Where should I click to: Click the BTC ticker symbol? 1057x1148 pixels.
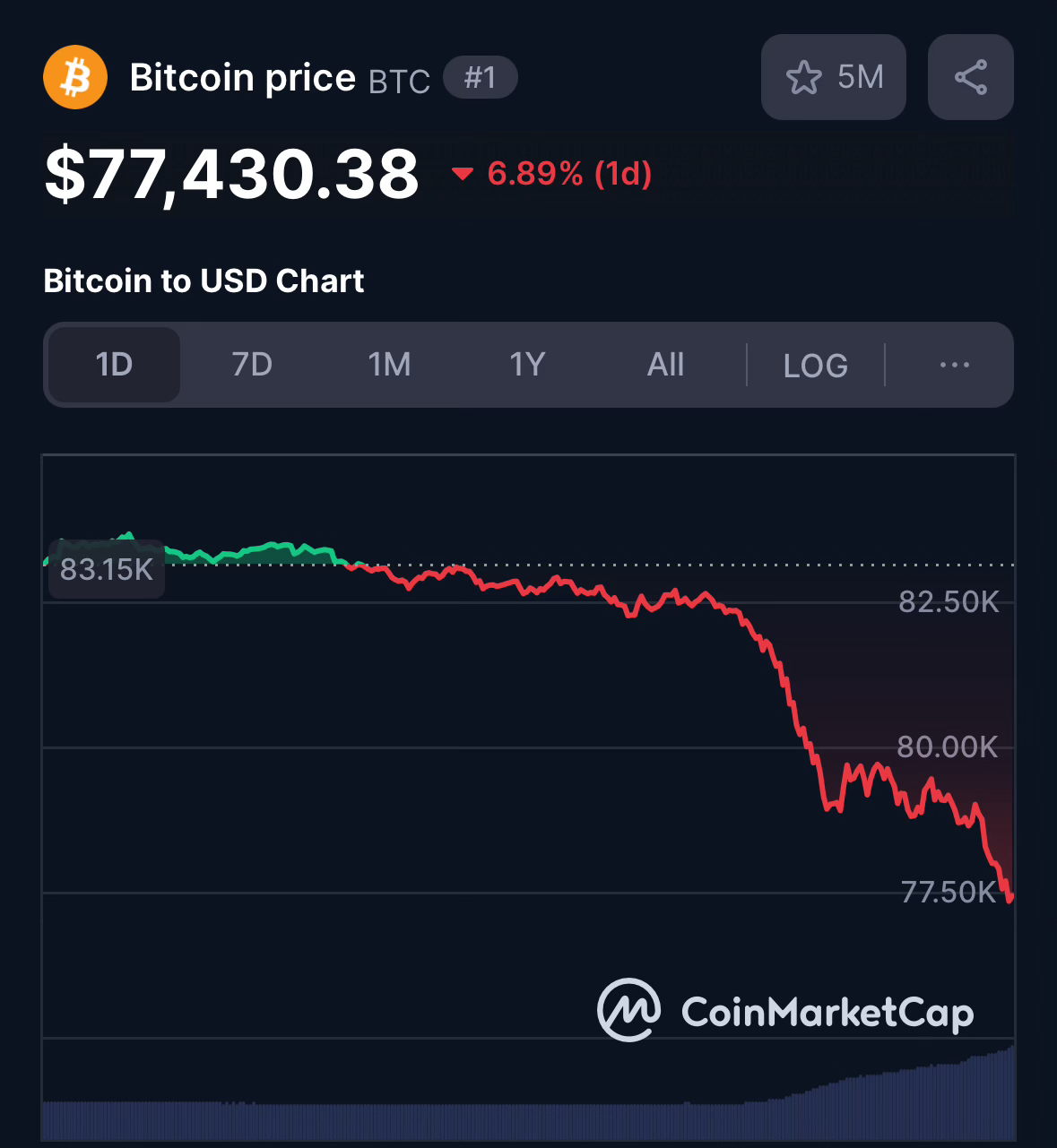coord(400,82)
